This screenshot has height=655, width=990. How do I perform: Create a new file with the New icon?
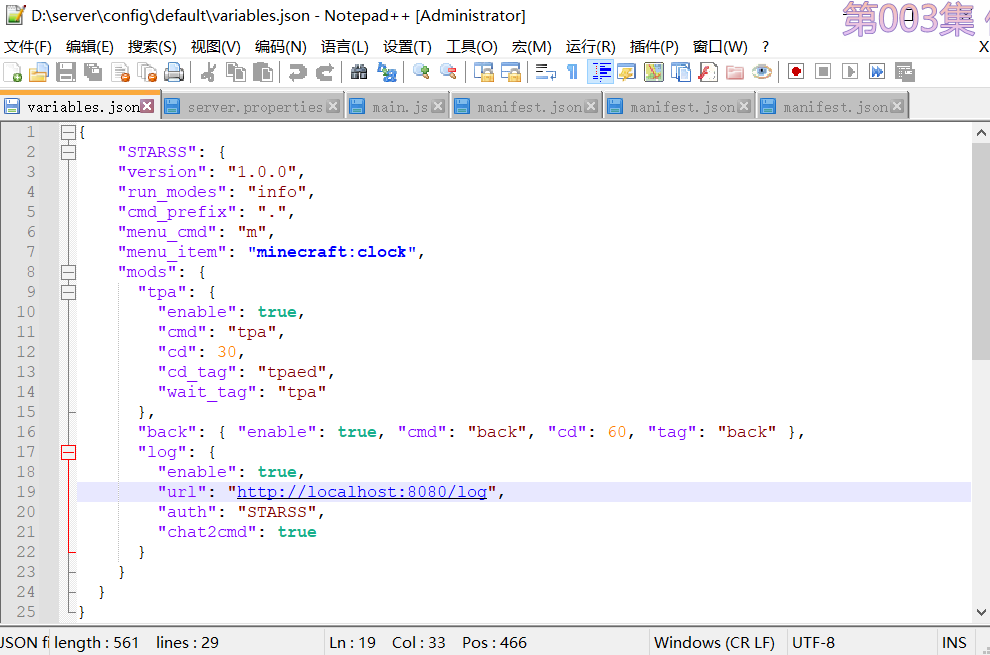pyautogui.click(x=13, y=73)
